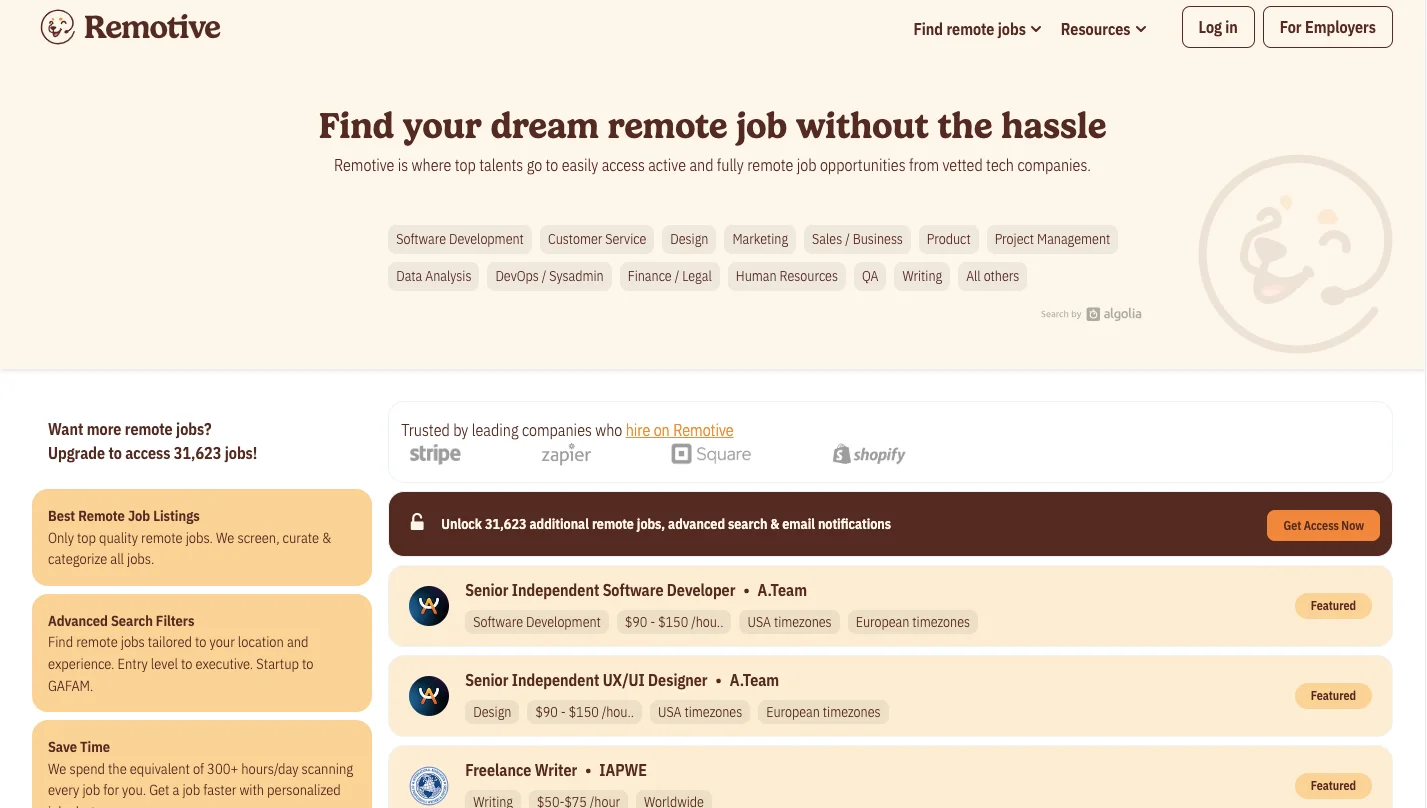Open the Find remote jobs menu
Image resolution: width=1427 pixels, height=808 pixels.
[977, 29]
